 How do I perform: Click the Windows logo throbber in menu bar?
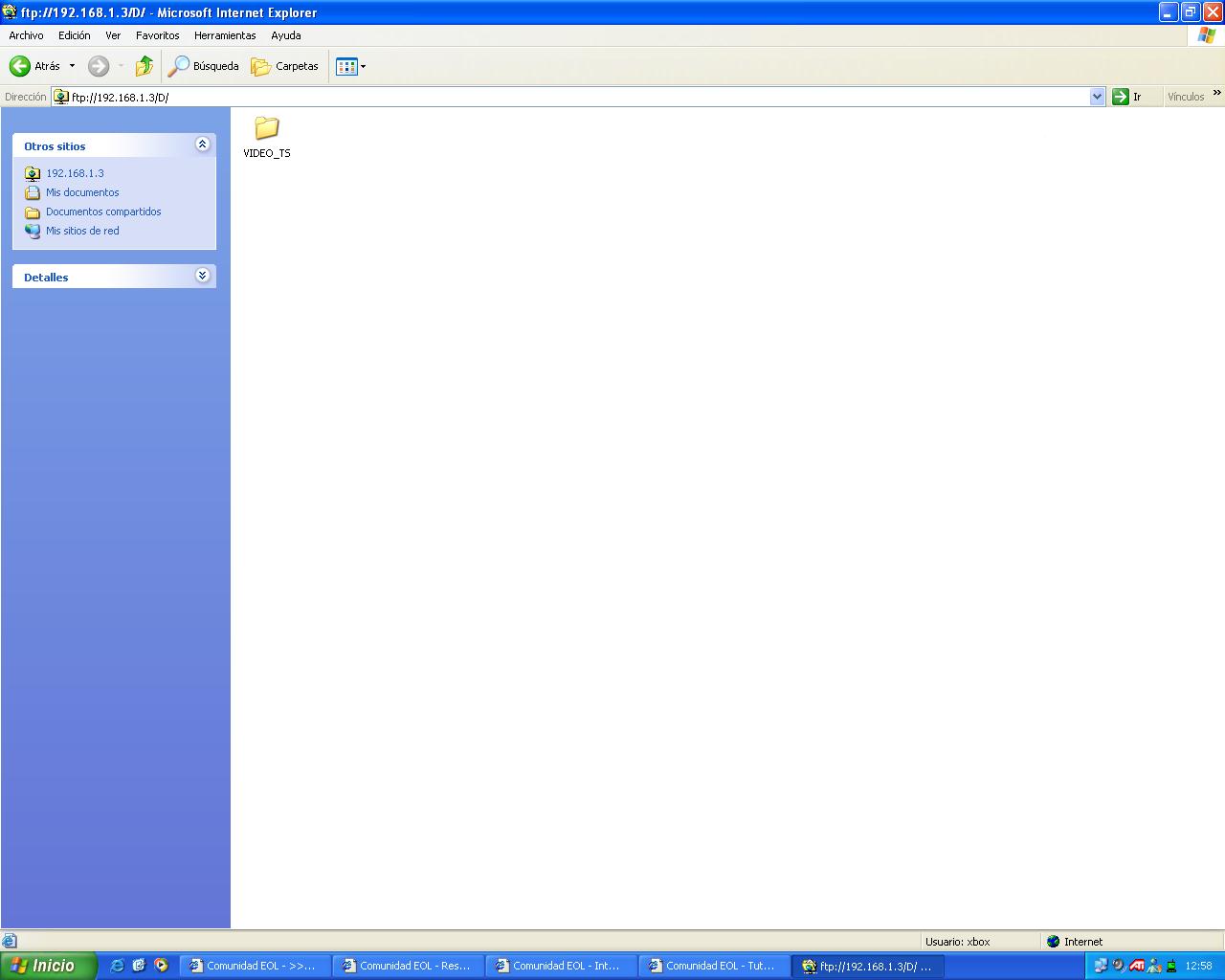tap(1206, 35)
